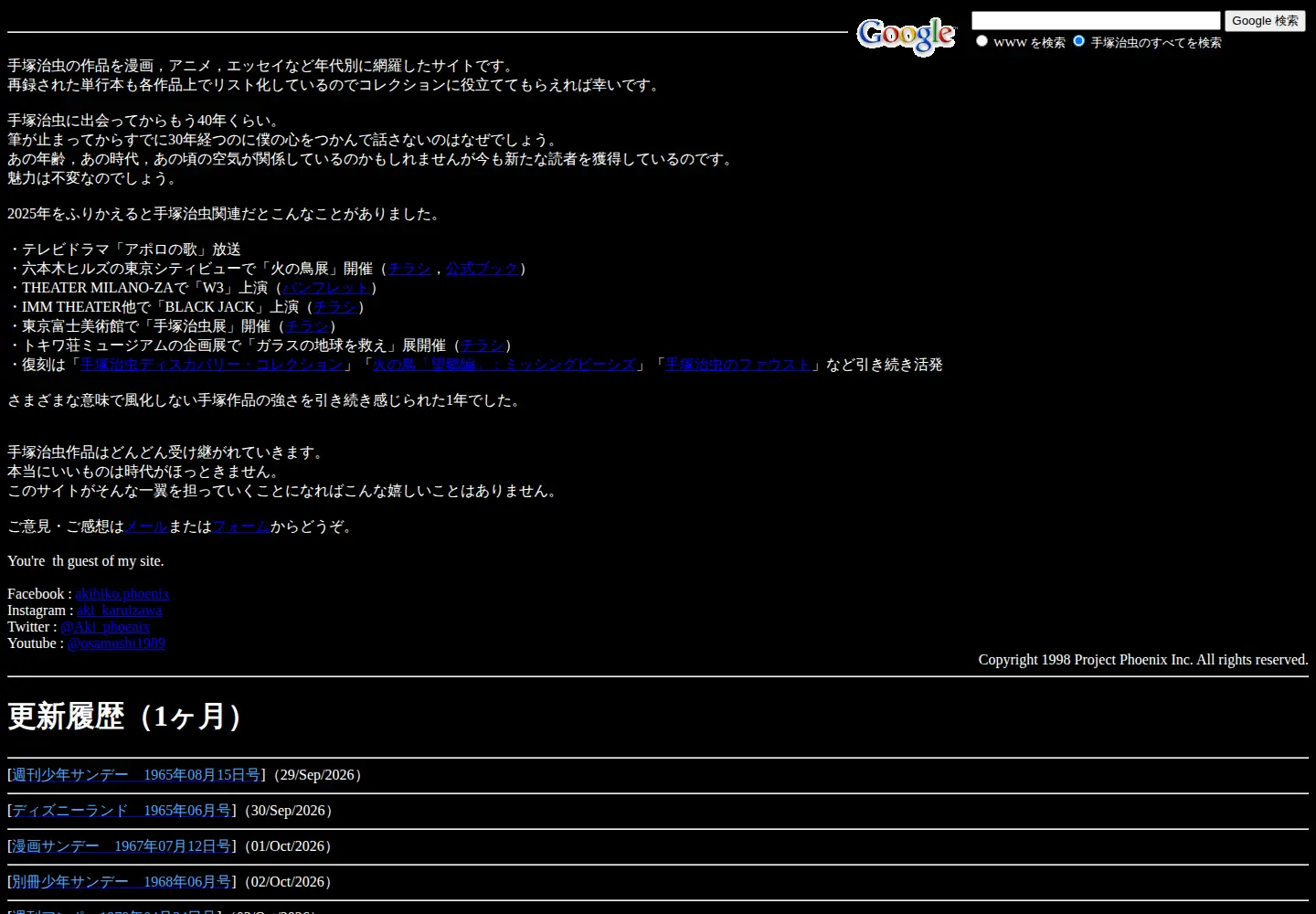
Task: Click the フォーム feedback link
Action: 241,526
